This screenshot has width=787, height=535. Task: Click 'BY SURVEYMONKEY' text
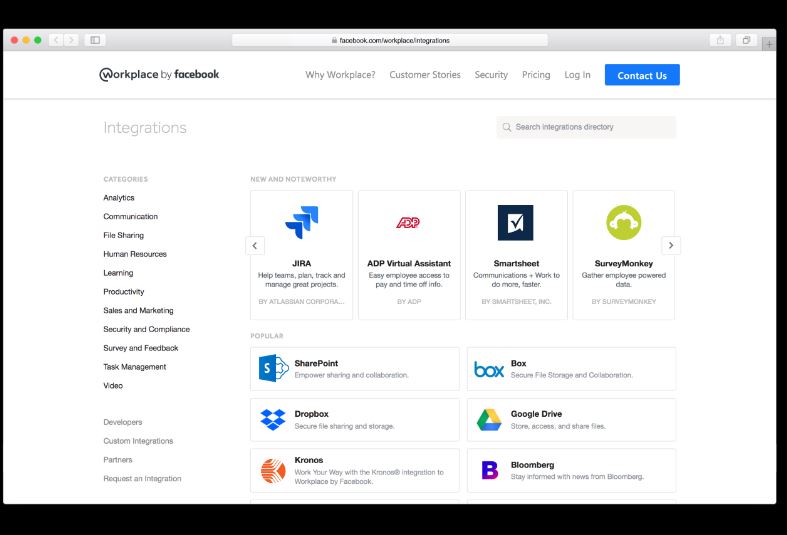click(624, 302)
